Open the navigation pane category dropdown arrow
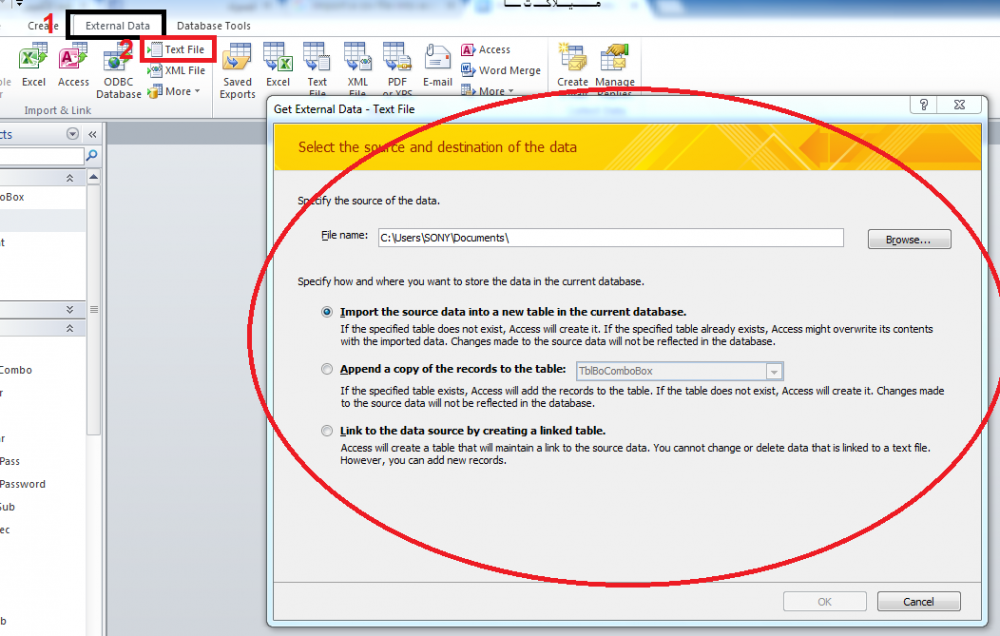1000x636 pixels. point(72,134)
